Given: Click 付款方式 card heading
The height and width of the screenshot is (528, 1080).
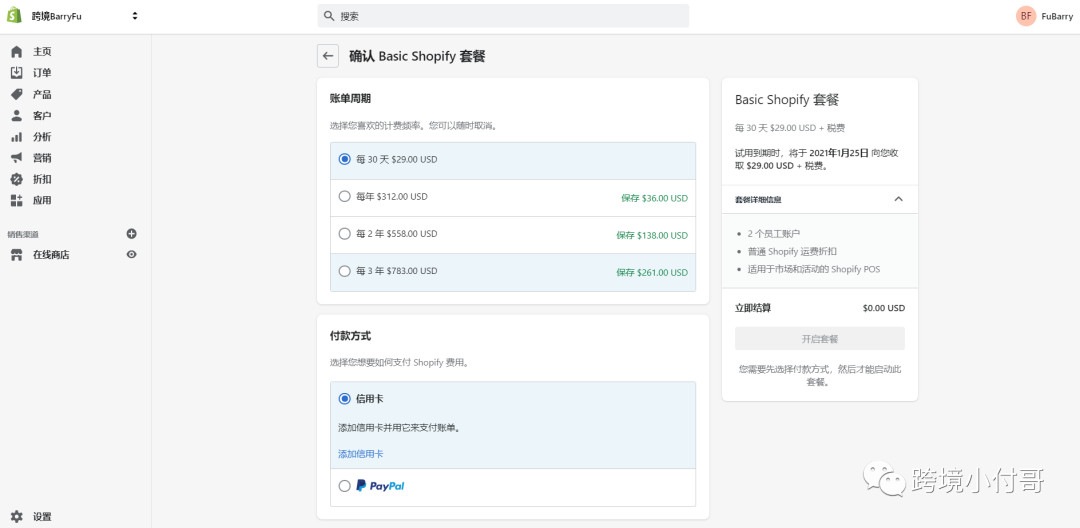Looking at the screenshot, I should coord(351,336).
